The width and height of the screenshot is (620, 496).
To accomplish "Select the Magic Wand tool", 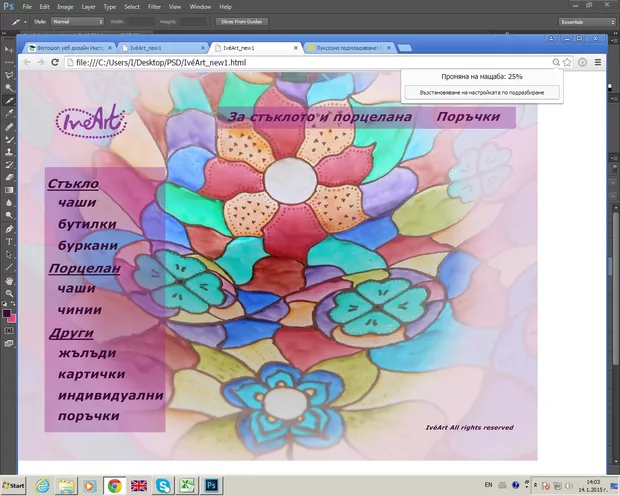I will 9,87.
